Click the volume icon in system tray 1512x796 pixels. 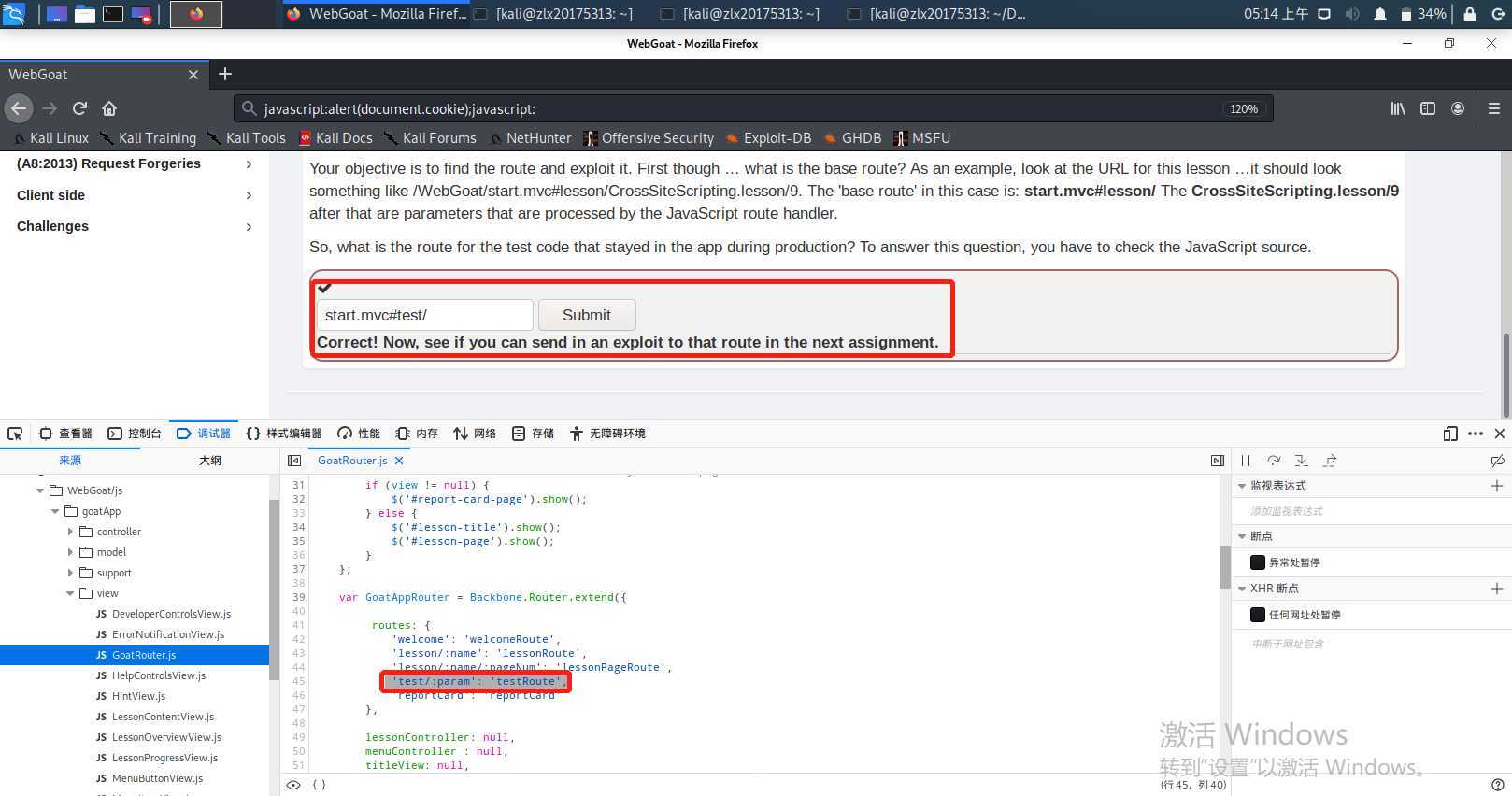(x=1352, y=14)
